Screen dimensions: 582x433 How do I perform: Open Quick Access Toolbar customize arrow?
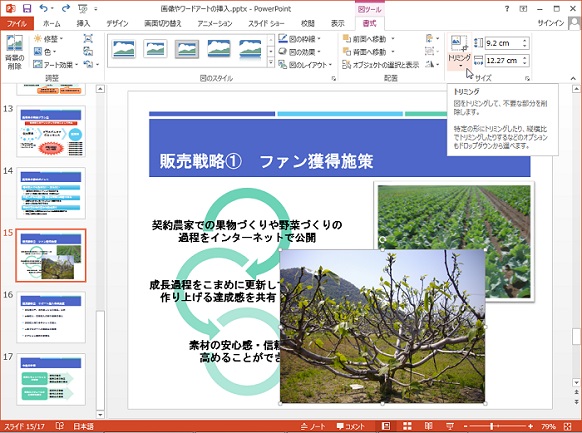point(96,9)
